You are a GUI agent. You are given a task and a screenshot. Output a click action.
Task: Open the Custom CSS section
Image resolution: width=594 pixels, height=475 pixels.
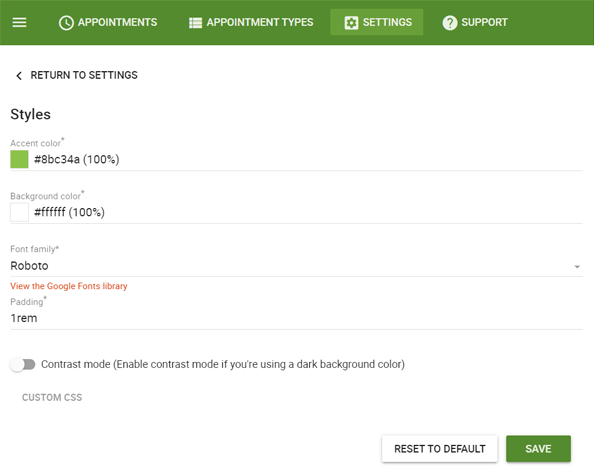tap(52, 397)
